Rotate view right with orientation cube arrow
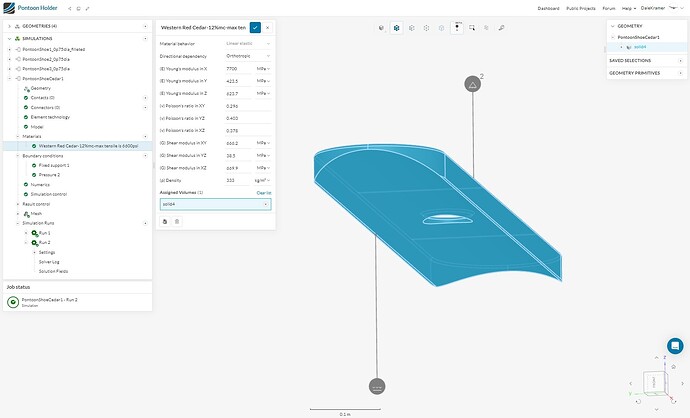This screenshot has width=690, height=418. pyautogui.click(x=683, y=384)
